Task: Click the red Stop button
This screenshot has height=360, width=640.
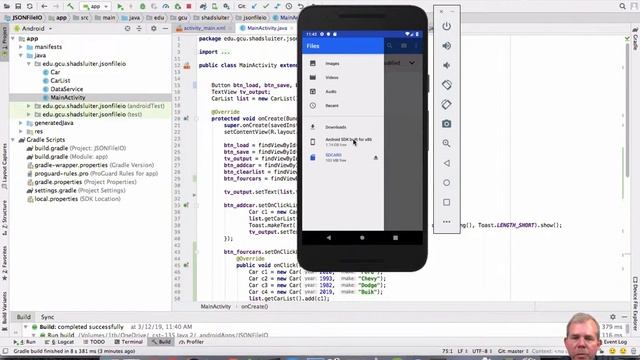Action: pos(189,7)
